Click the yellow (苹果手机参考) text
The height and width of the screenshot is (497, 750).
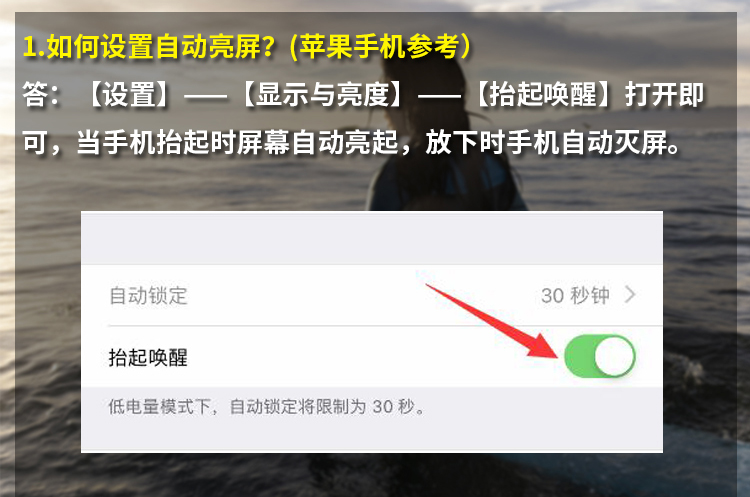(x=381, y=46)
